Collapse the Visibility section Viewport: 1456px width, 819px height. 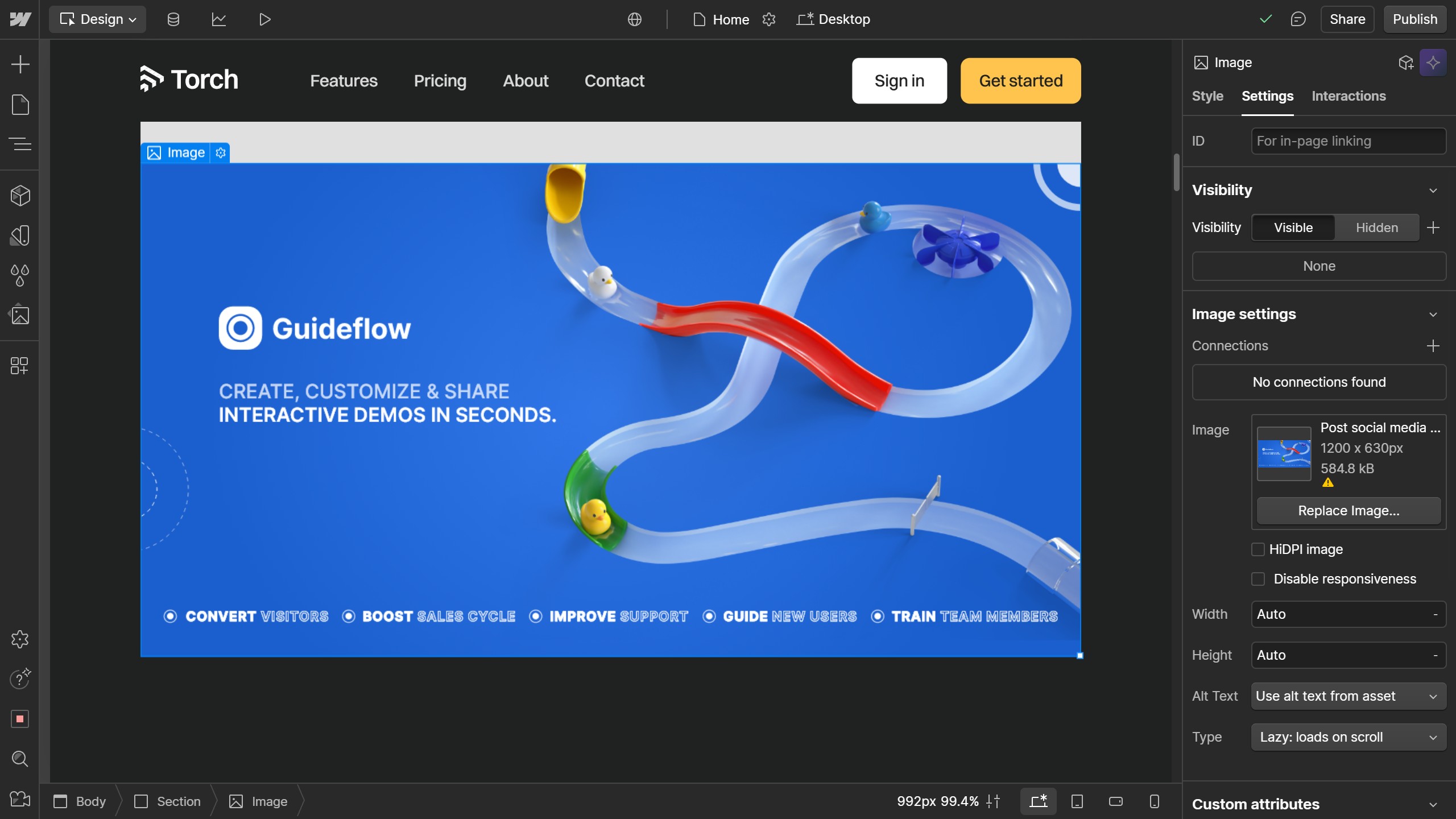coord(1433,191)
